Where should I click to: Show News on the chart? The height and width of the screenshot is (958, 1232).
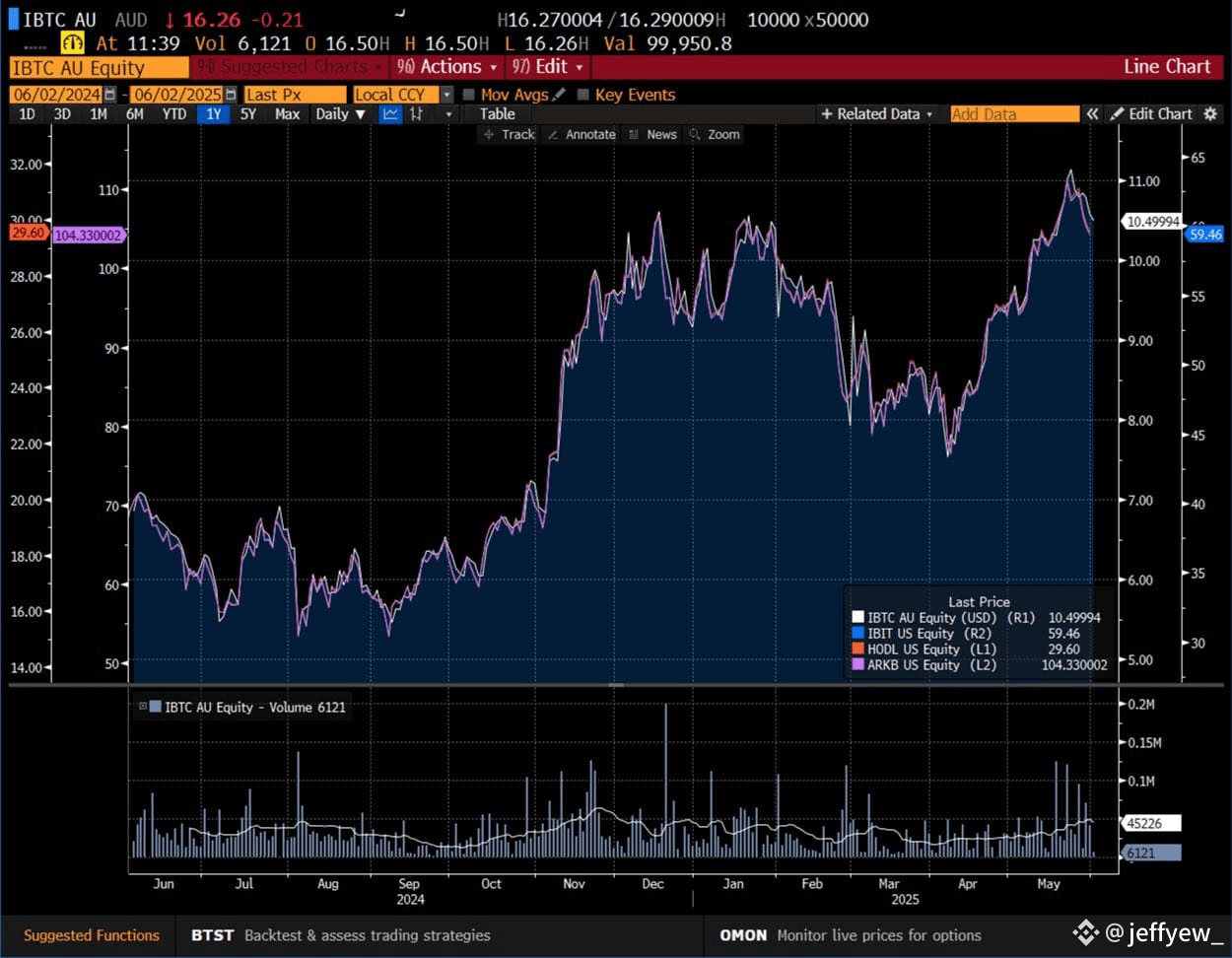pyautogui.click(x=652, y=135)
